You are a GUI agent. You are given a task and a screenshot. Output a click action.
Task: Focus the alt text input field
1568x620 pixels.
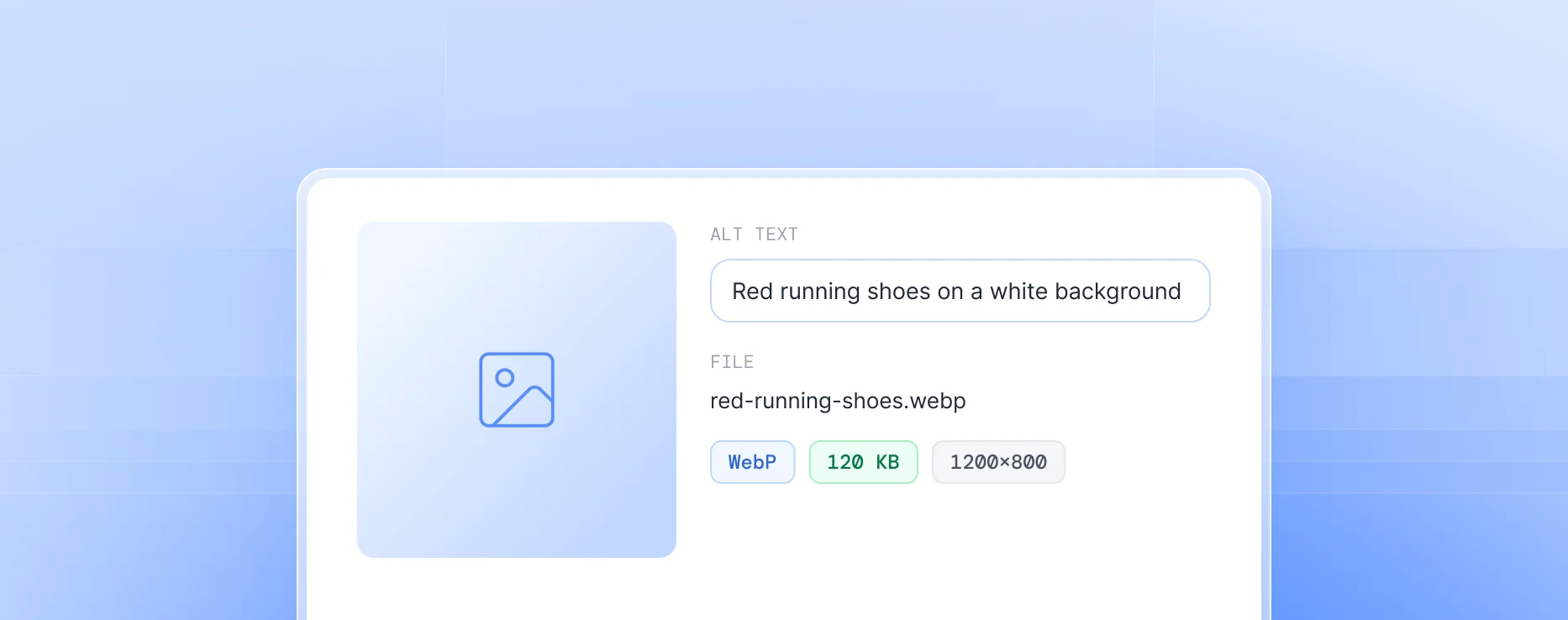pyautogui.click(x=960, y=291)
